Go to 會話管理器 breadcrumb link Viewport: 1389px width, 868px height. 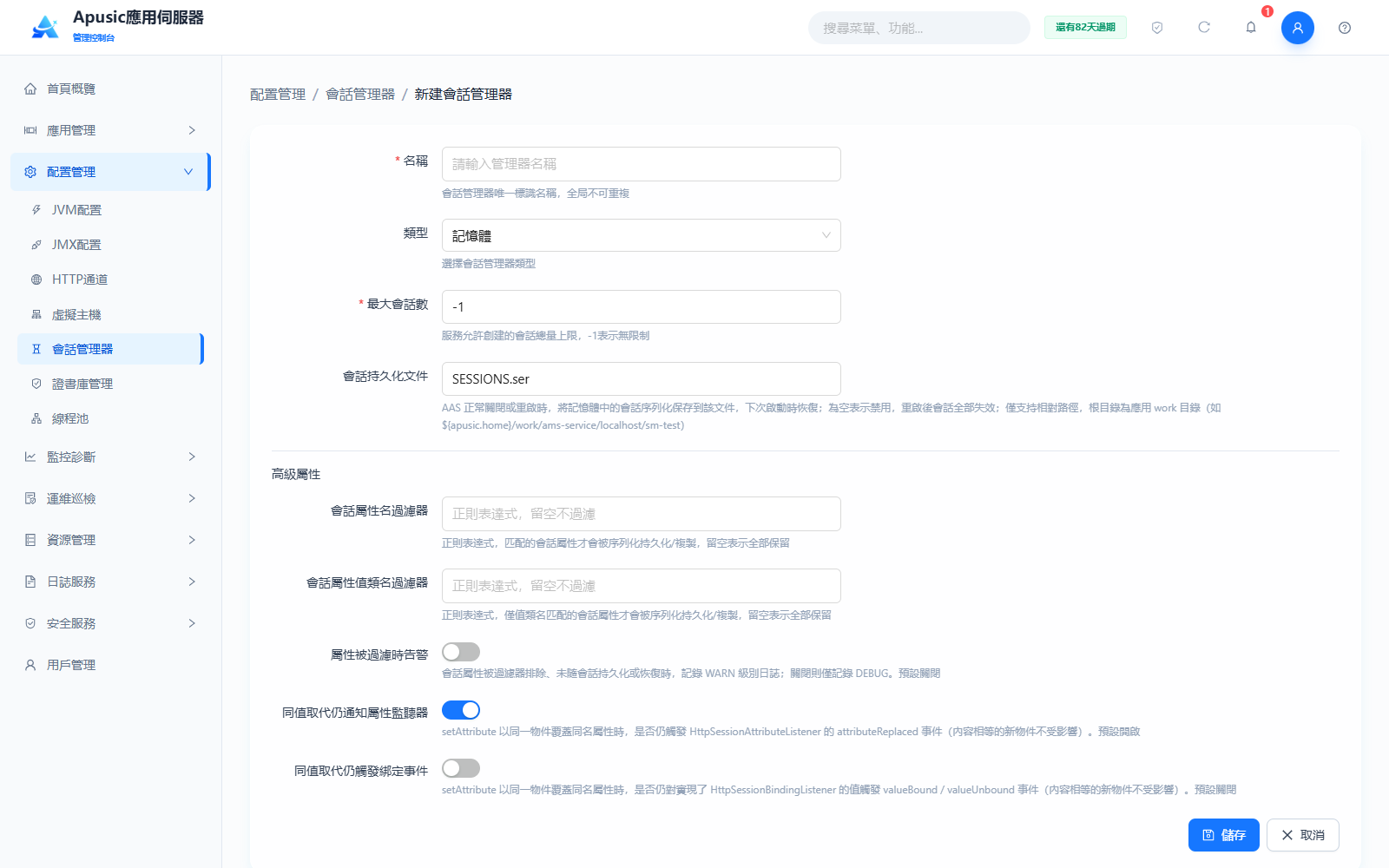(360, 94)
